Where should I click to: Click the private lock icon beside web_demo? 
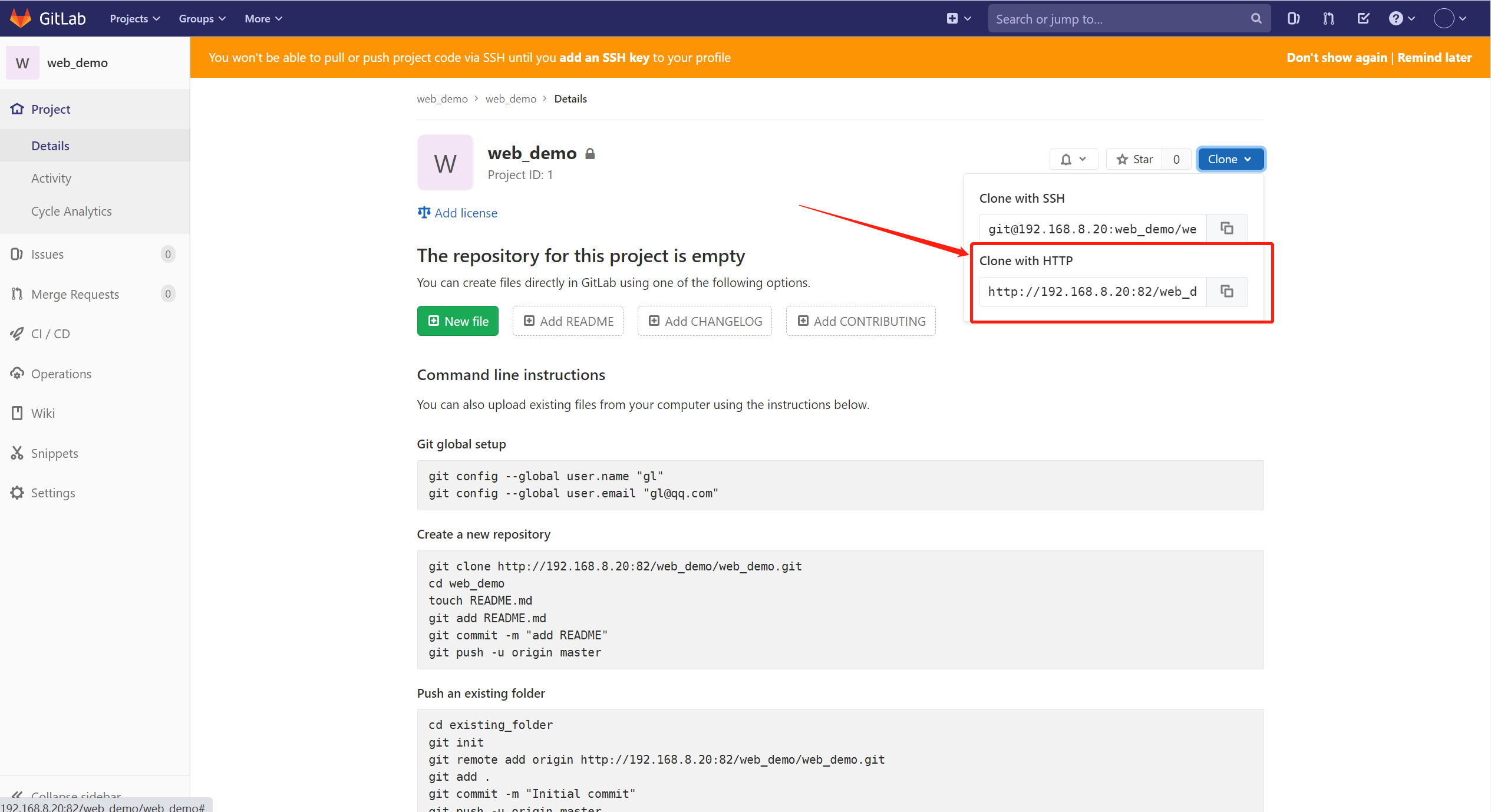coord(590,154)
